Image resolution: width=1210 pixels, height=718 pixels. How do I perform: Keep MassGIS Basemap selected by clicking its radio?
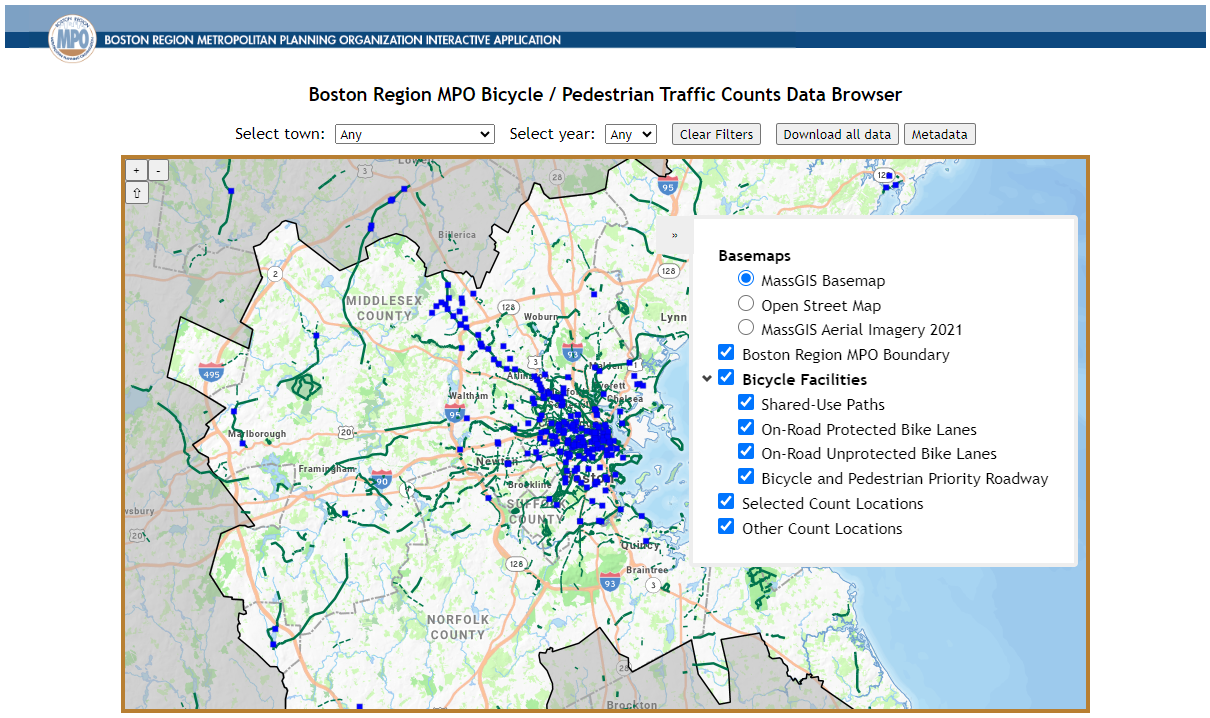tap(745, 280)
